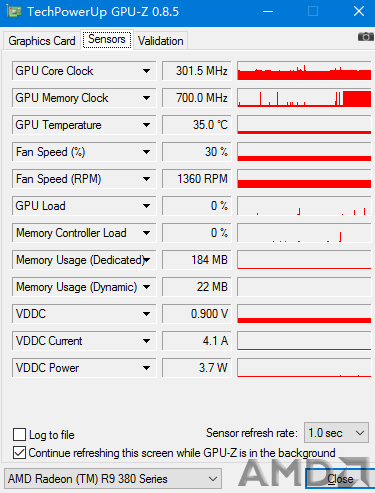The width and height of the screenshot is (375, 493).
Task: Click the GPU-Z app icon in title bar
Action: (14, 12)
